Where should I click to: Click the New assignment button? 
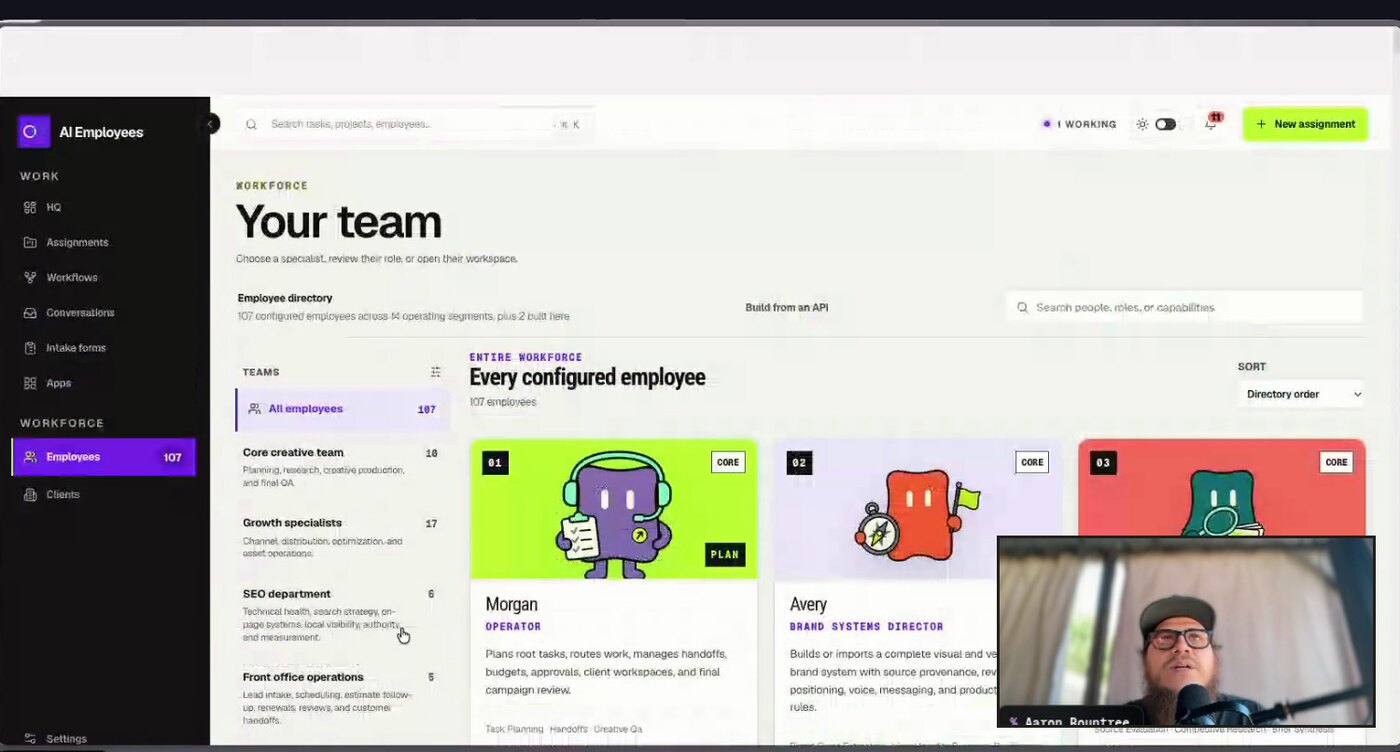(1305, 124)
